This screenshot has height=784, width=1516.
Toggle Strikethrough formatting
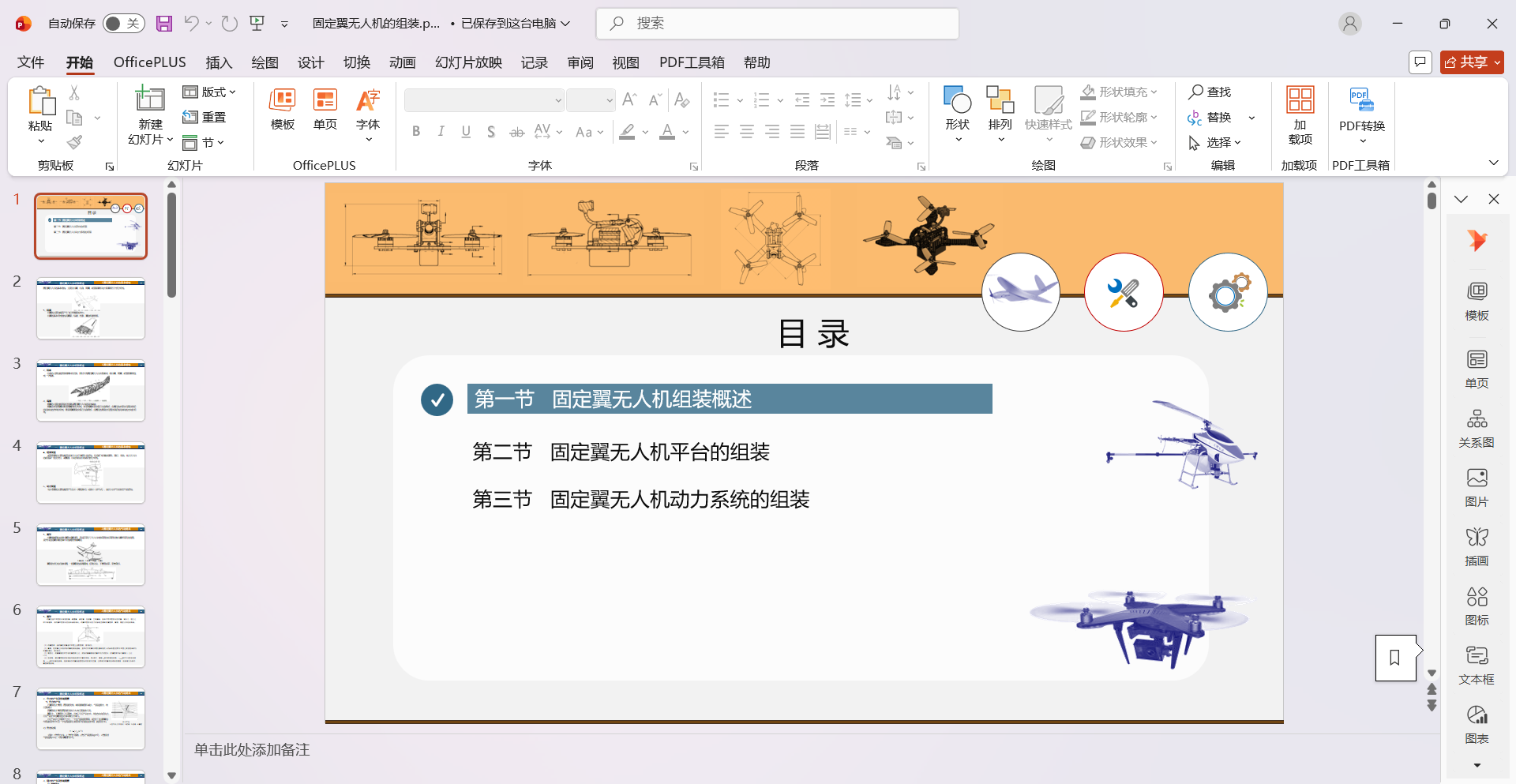pos(516,132)
